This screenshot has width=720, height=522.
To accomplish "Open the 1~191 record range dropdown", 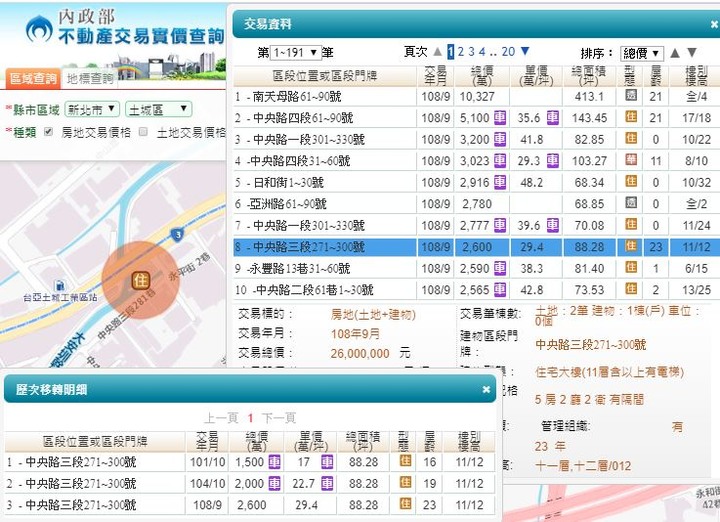I will pyautogui.click(x=295, y=53).
